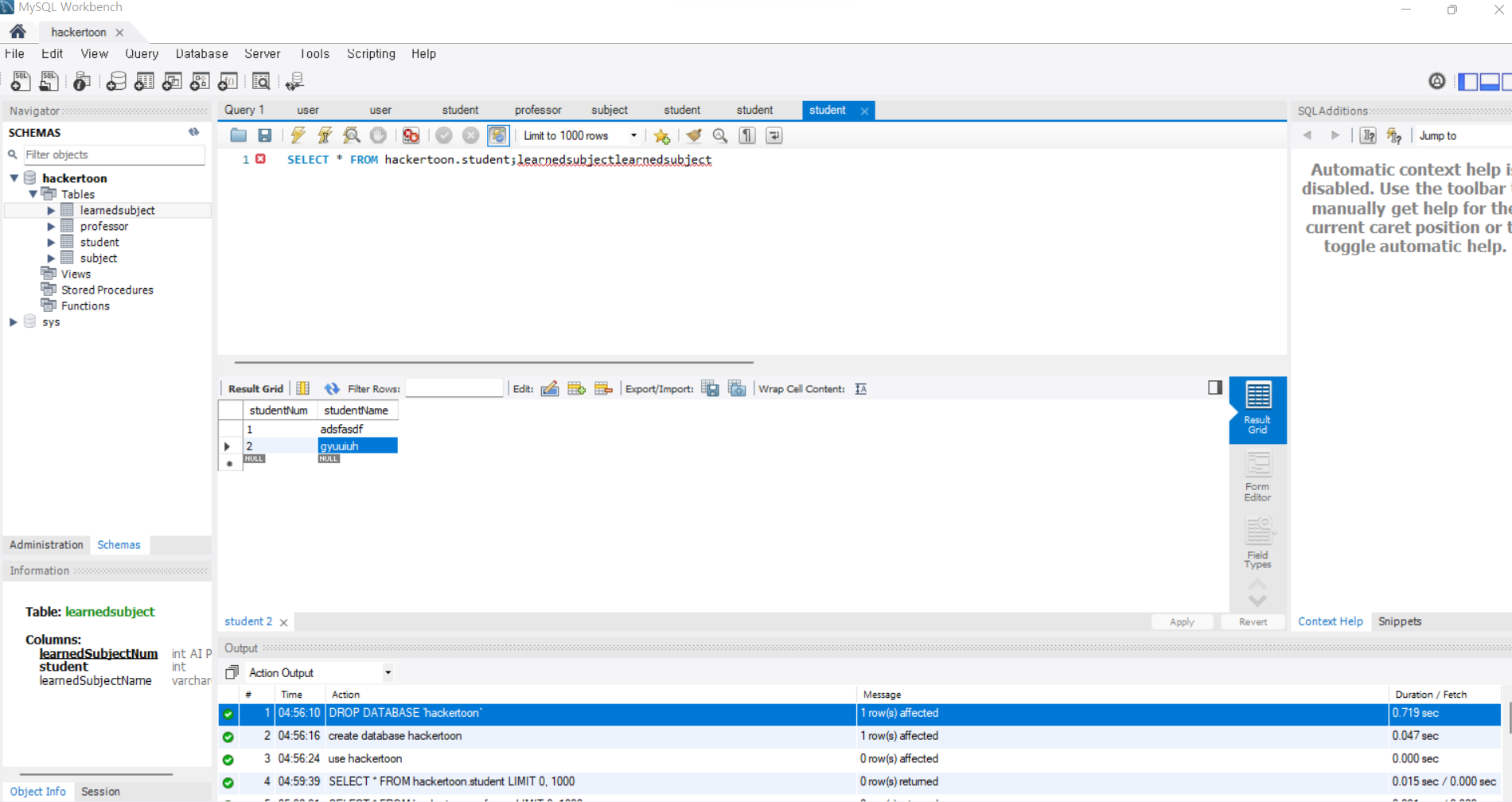Execute the query lightning icon
Screen dimensions: 1512x802
298,135
